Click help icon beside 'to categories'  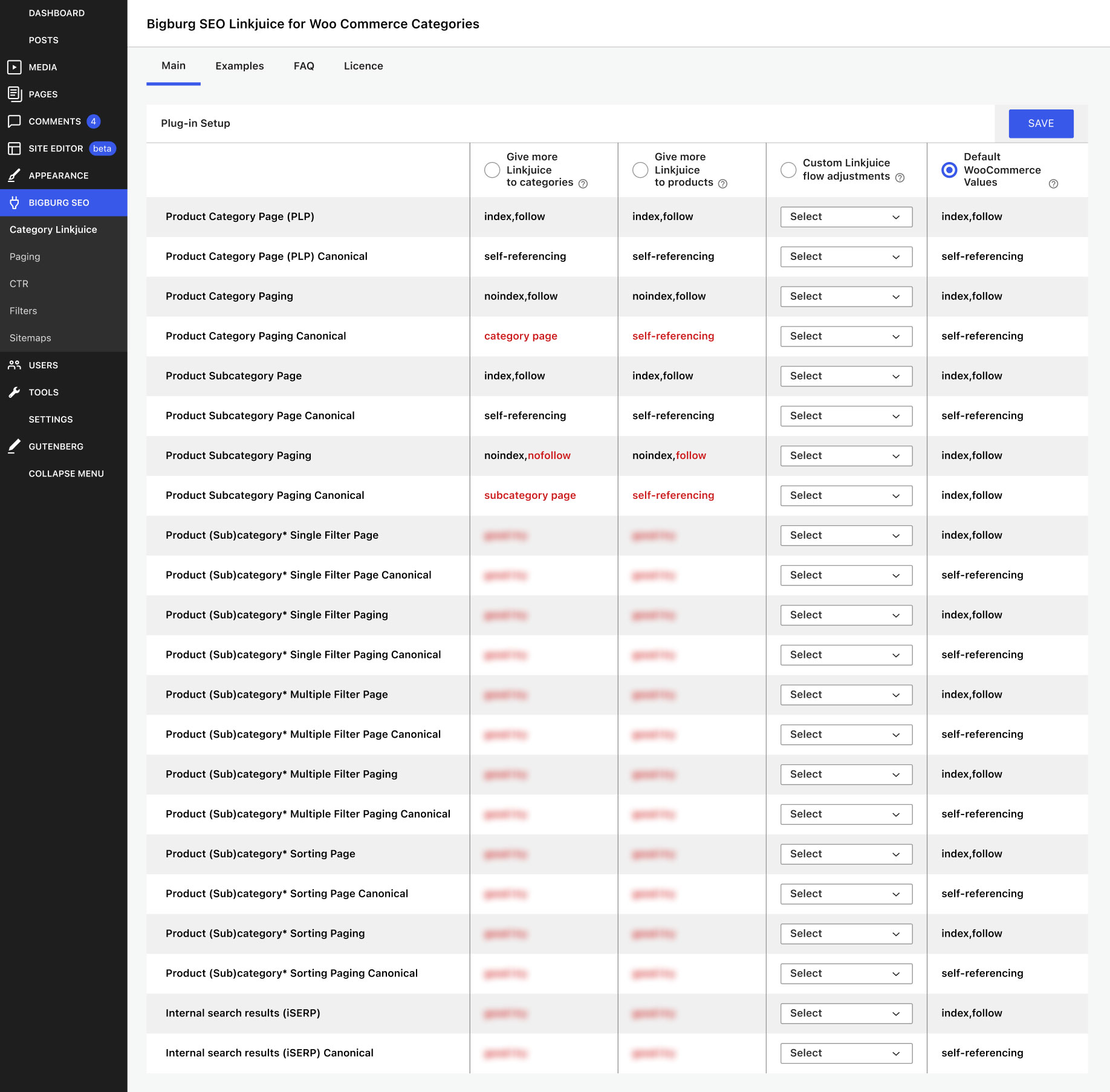[583, 184]
